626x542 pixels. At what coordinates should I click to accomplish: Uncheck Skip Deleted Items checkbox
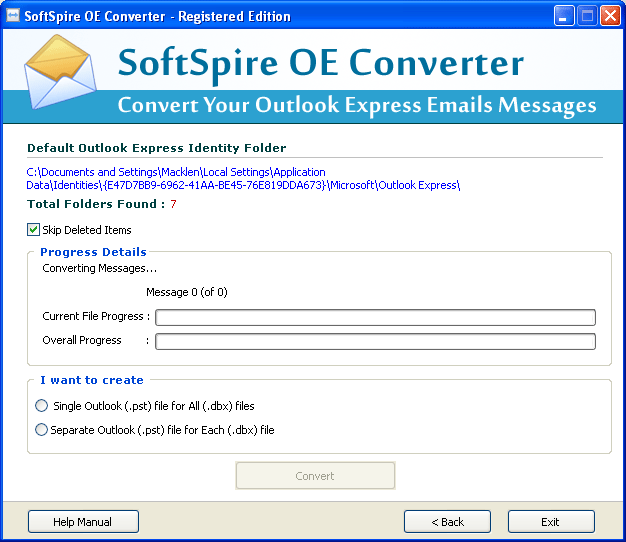(x=33, y=230)
